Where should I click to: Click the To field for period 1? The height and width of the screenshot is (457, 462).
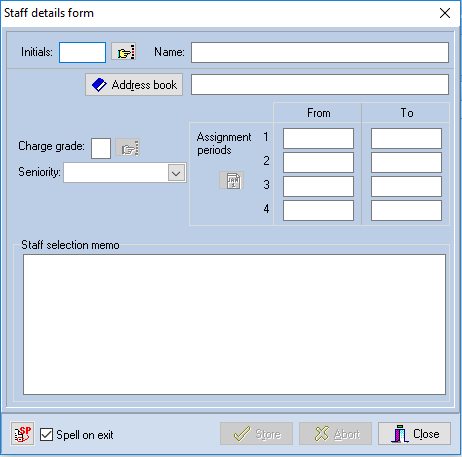406,138
